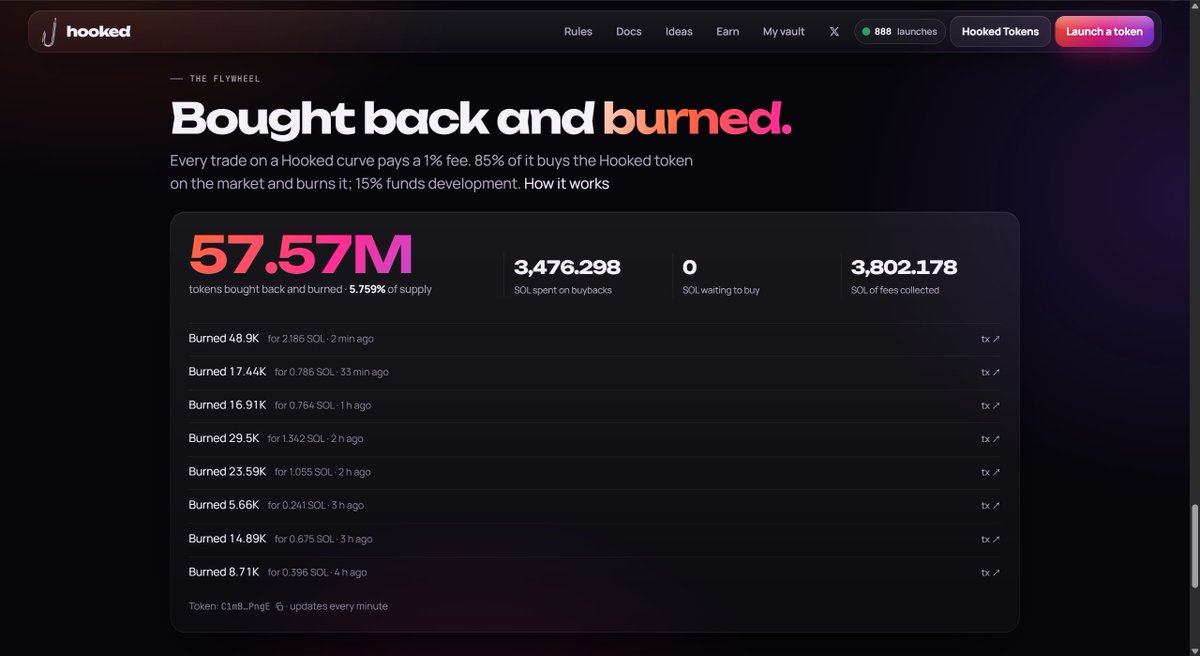Click the Bought back and burned heading
Viewport: 1200px width, 656px height.
(x=481, y=119)
